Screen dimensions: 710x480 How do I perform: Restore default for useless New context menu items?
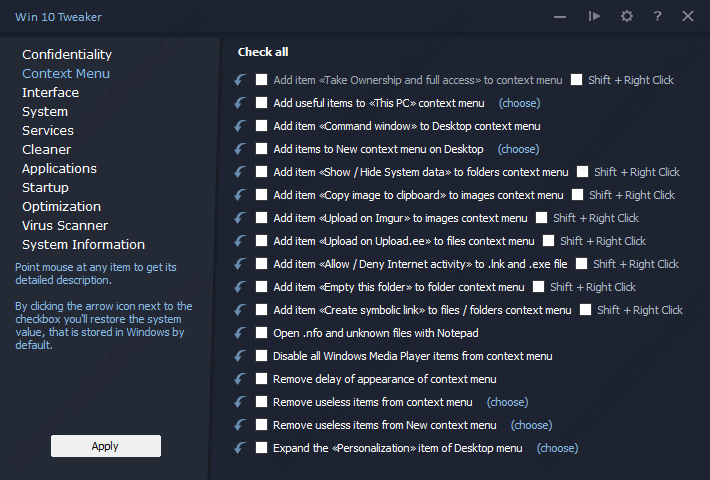240,425
